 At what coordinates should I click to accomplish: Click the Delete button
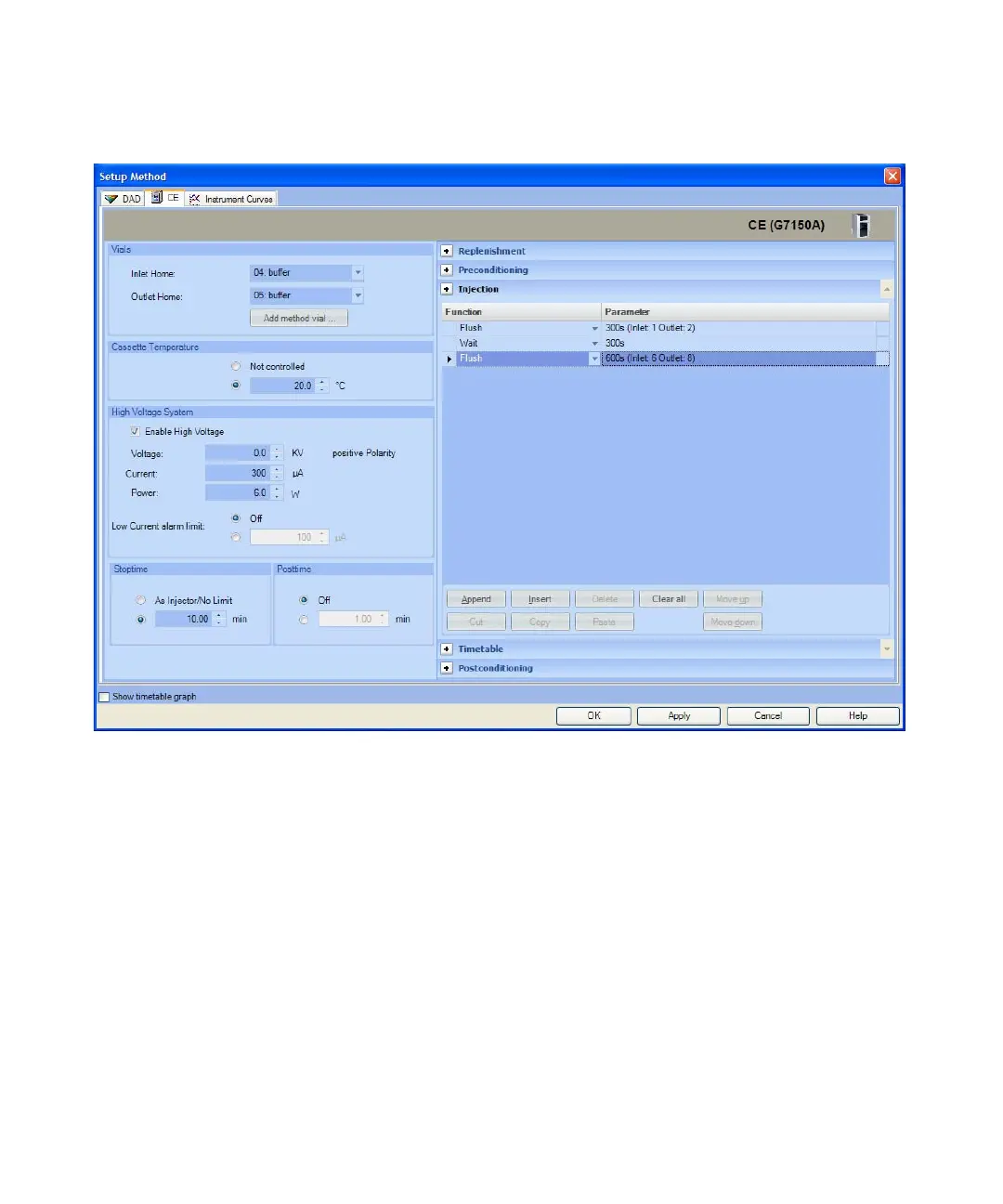605,599
